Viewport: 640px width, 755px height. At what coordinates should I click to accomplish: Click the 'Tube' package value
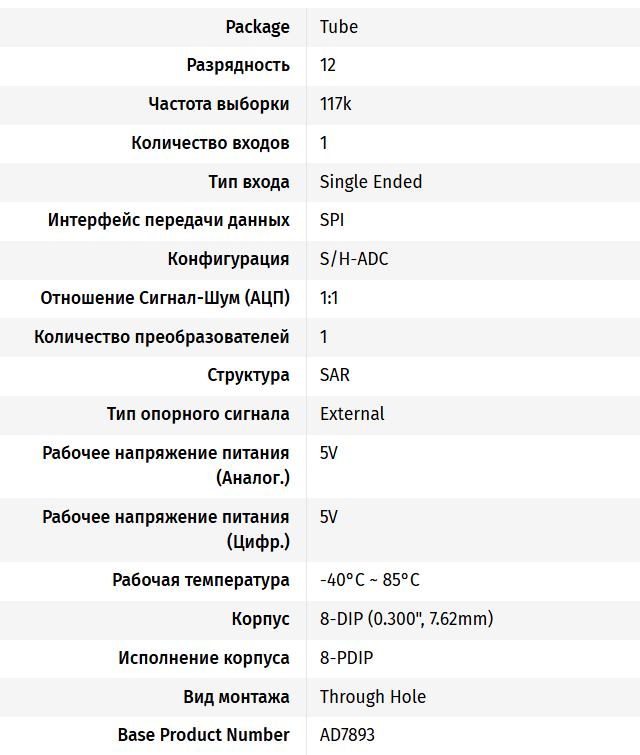338,27
